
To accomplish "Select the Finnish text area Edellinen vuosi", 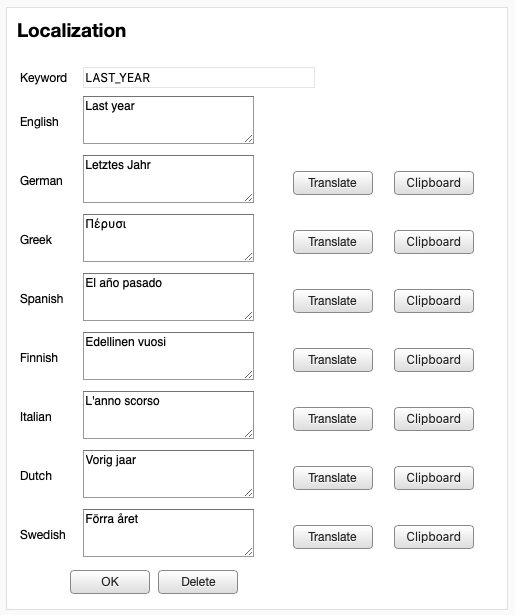I will 168,356.
